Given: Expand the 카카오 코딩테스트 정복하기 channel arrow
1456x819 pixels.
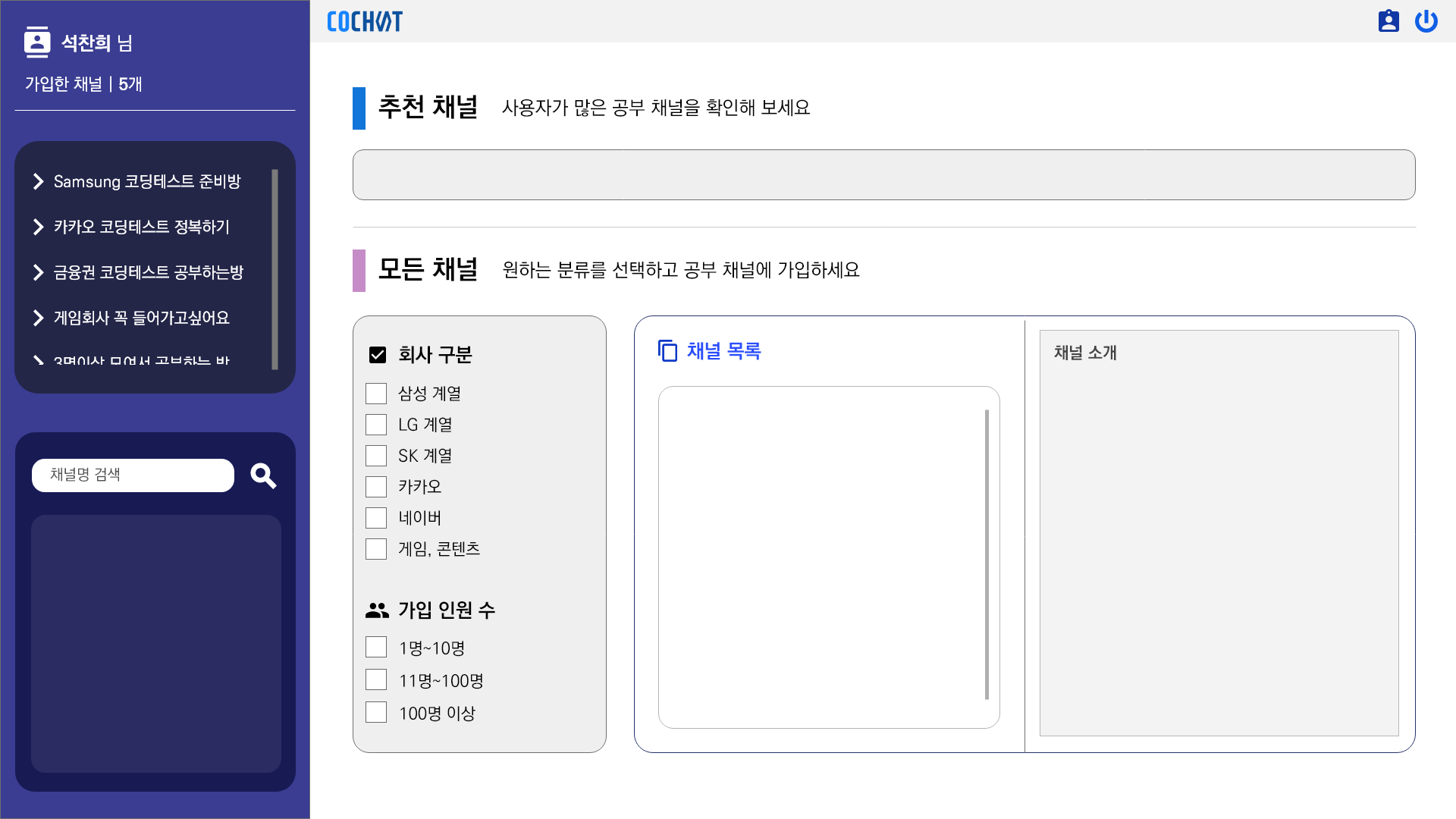Looking at the screenshot, I should [x=39, y=227].
